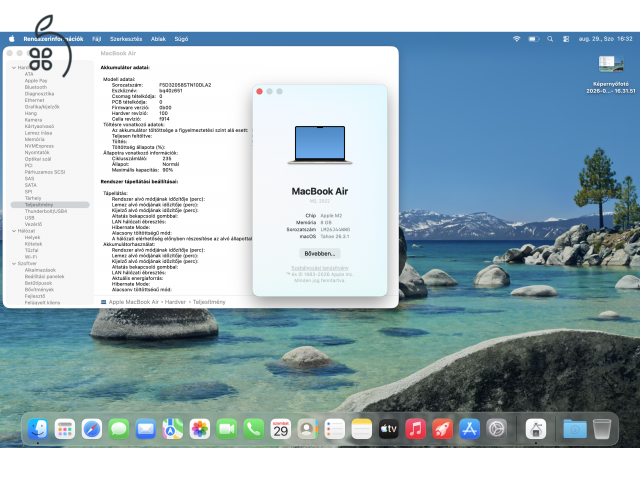Select Bluetooth in the sidebar
This screenshot has height=480, width=640.
(x=36, y=87)
